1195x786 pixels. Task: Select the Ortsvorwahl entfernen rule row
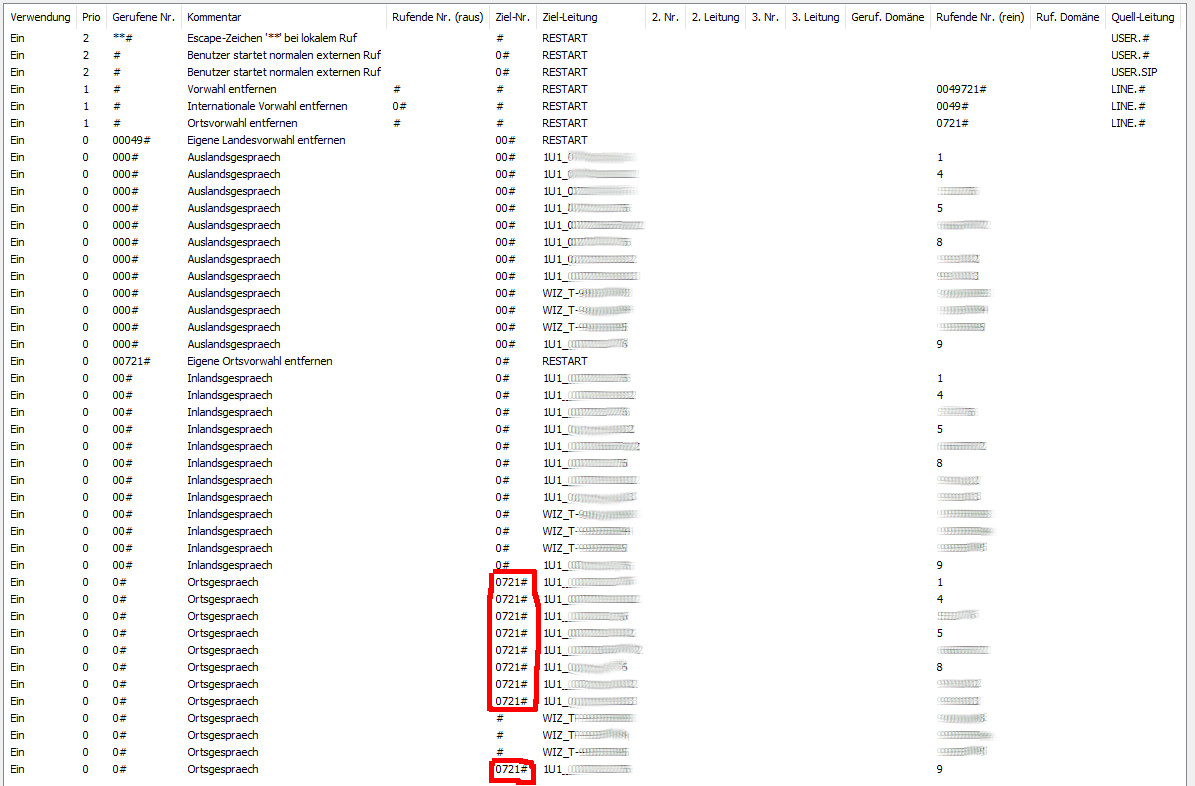tap(242, 123)
